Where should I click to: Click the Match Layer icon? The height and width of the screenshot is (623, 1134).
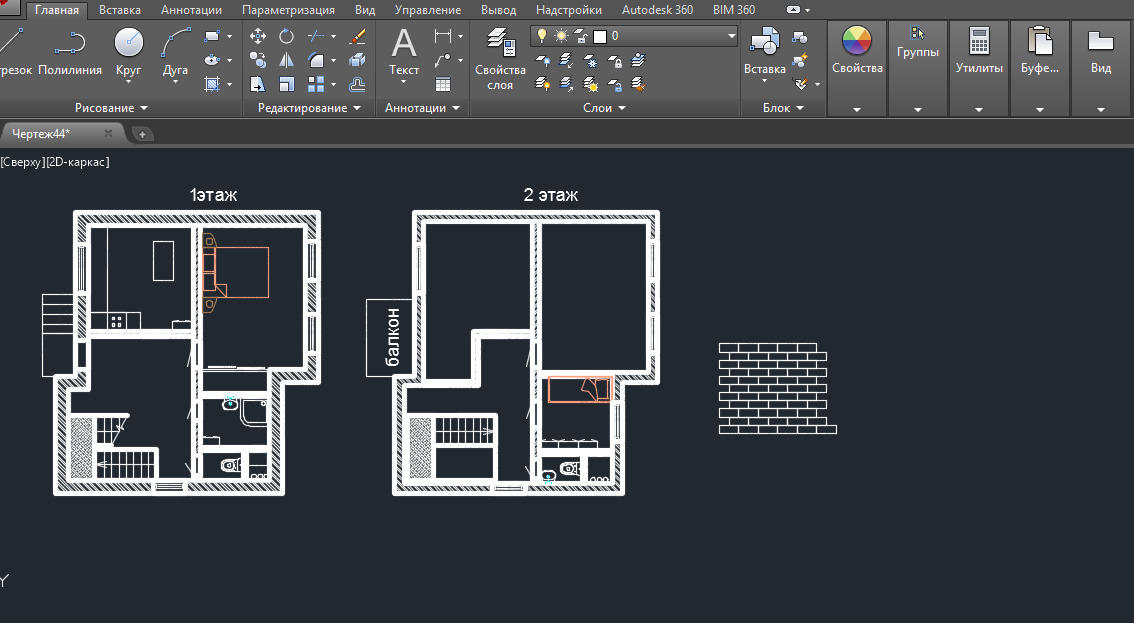[638, 85]
